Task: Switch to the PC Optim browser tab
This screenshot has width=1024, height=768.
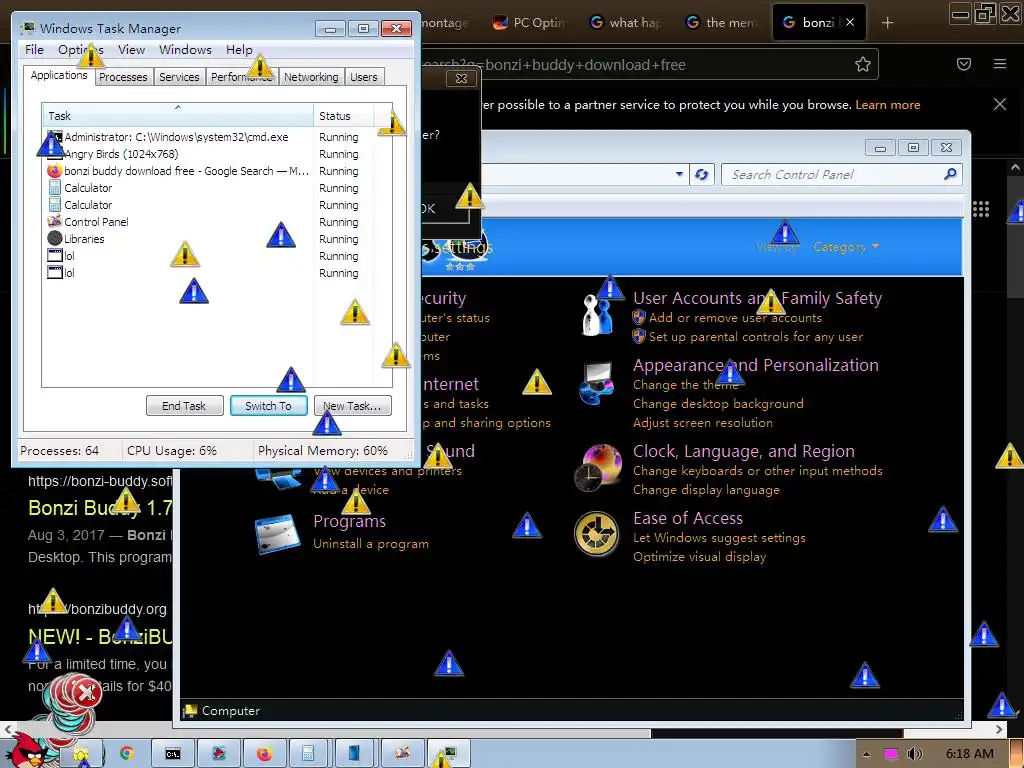Action: tap(529, 22)
